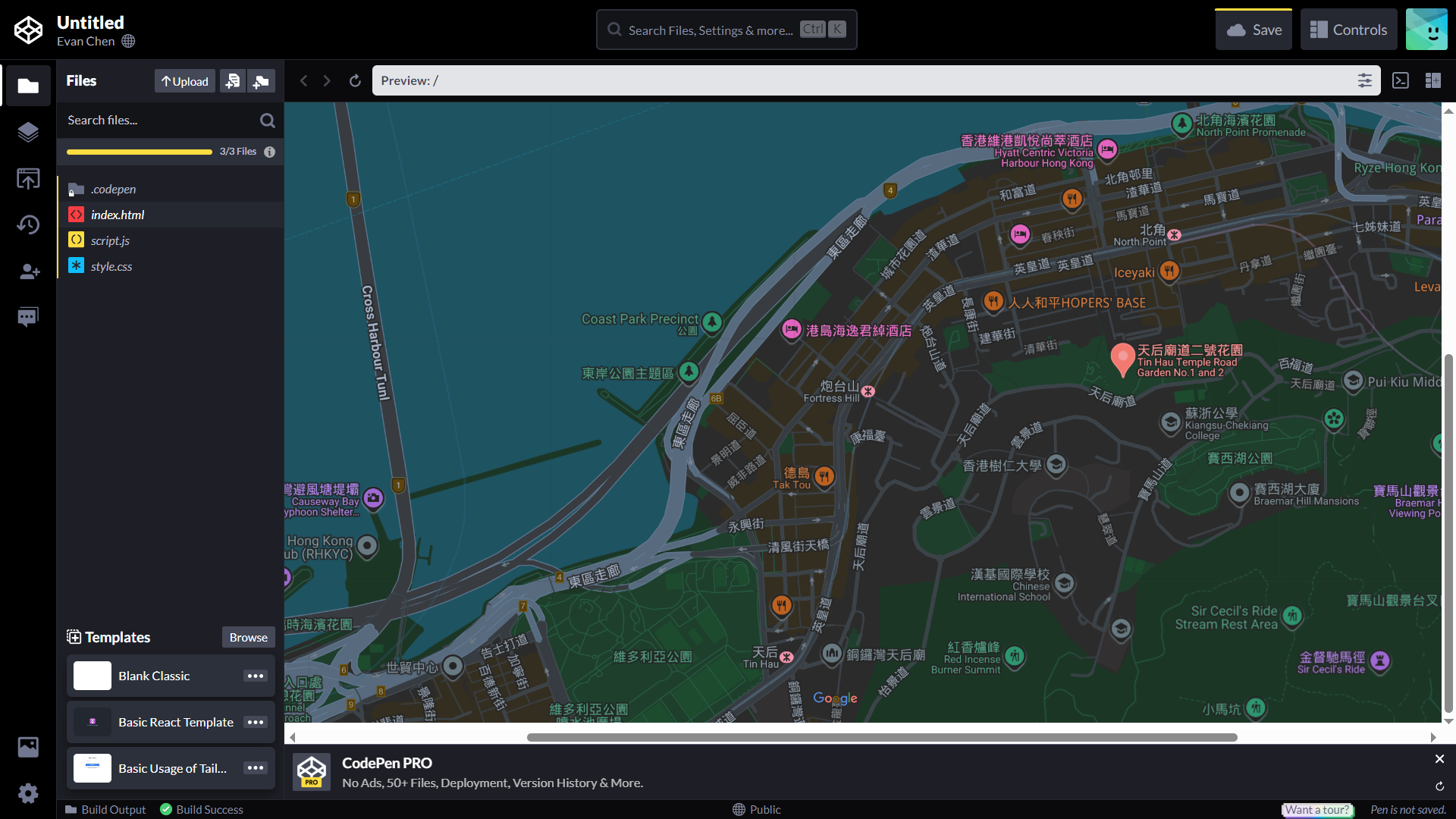
Task: Select the Basic Usage of Tailwind template
Action: coord(154,768)
